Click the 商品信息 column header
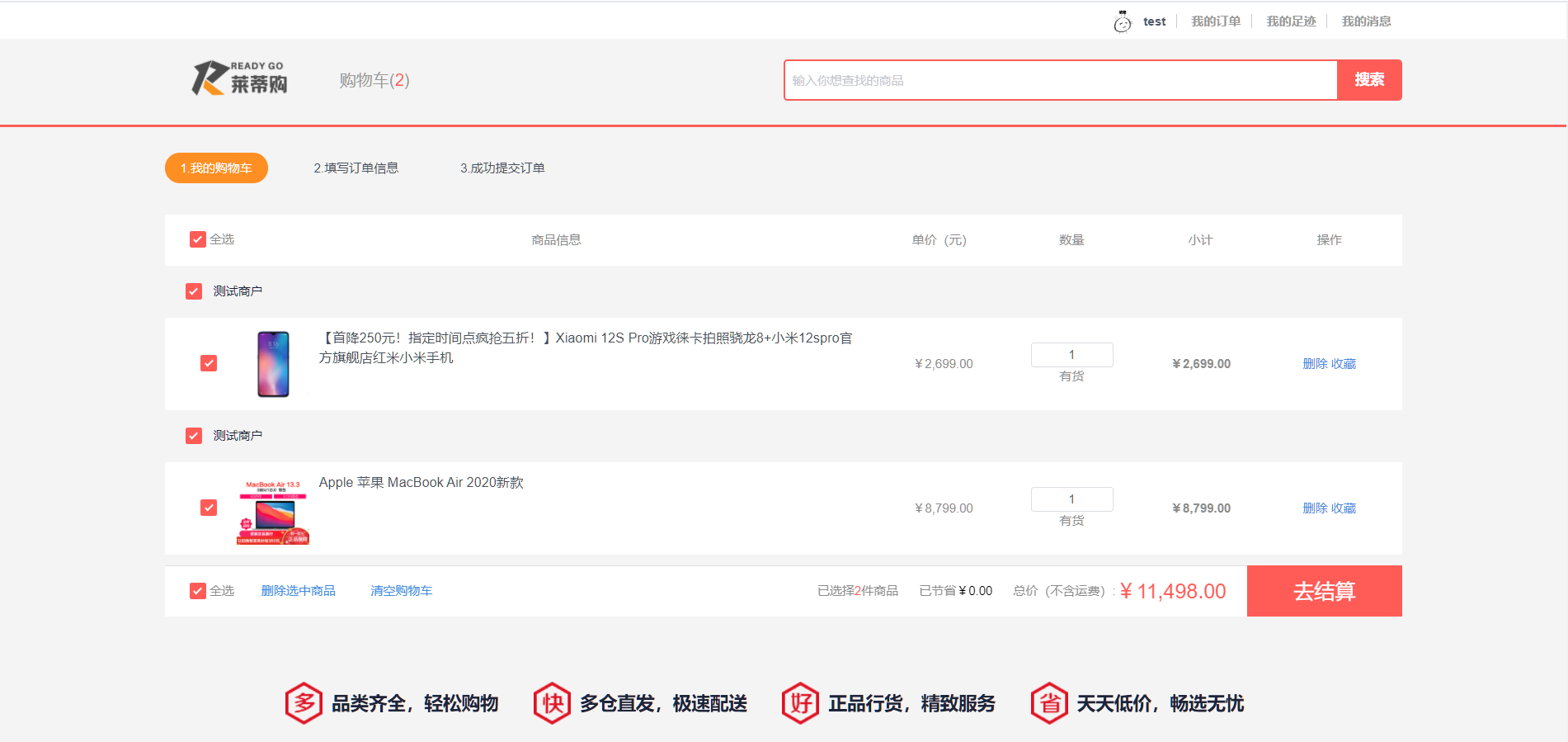The height and width of the screenshot is (742, 1568). [x=556, y=240]
